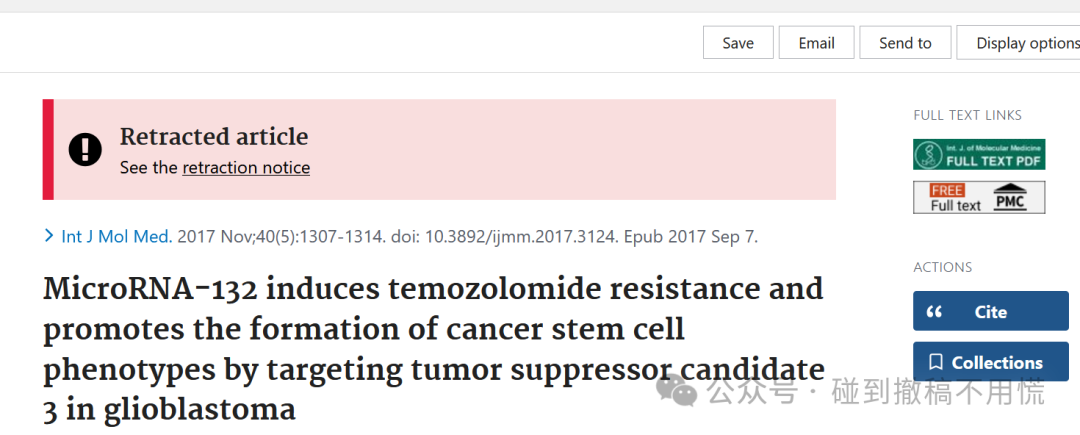Viewport: 1080px width, 435px height.
Task: Click the FULL TEXT LINKS section label
Action: click(x=967, y=116)
